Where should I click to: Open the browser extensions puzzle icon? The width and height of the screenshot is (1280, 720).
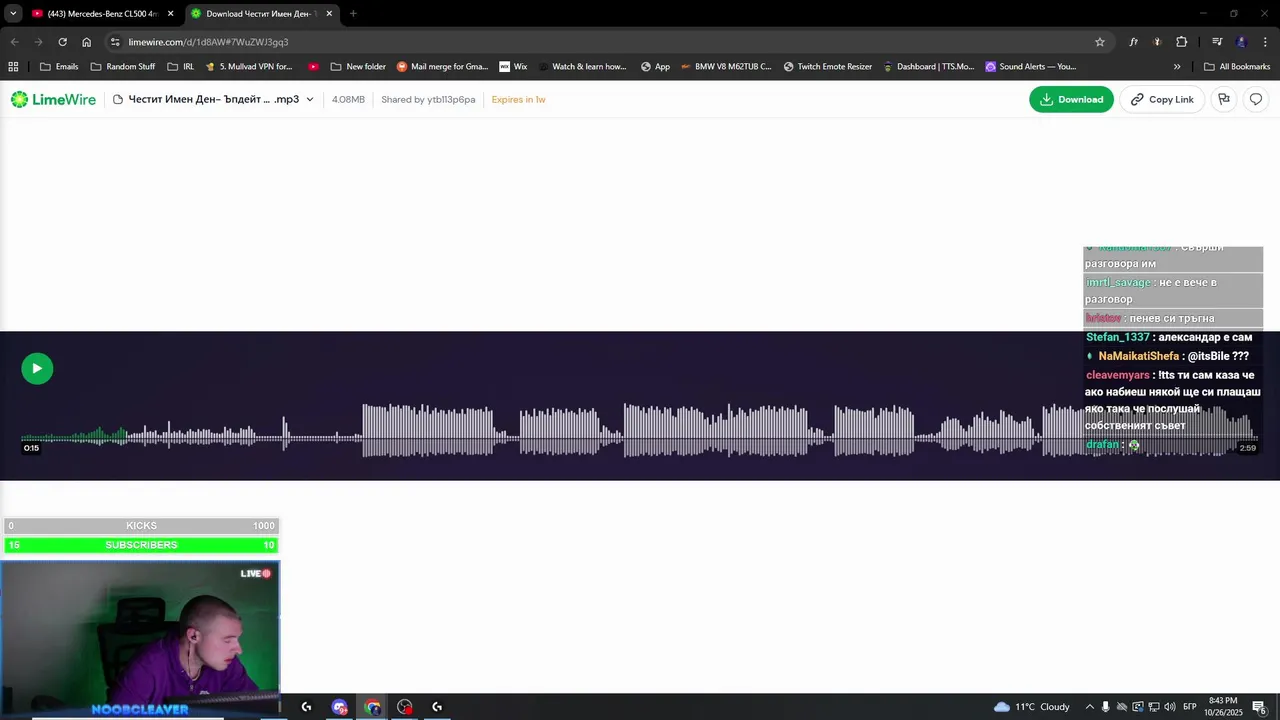[1181, 42]
